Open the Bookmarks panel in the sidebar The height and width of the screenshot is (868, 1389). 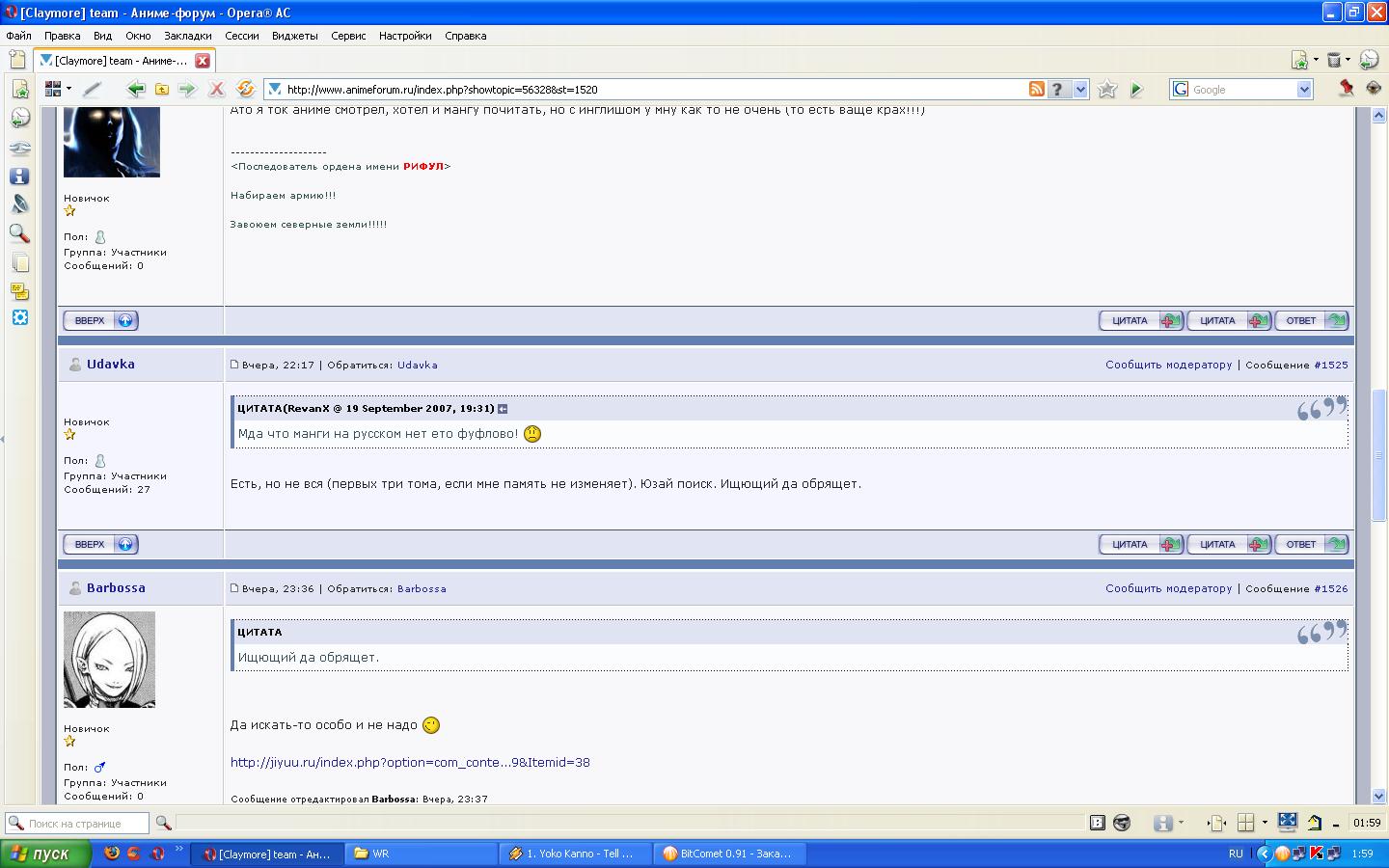(x=19, y=89)
